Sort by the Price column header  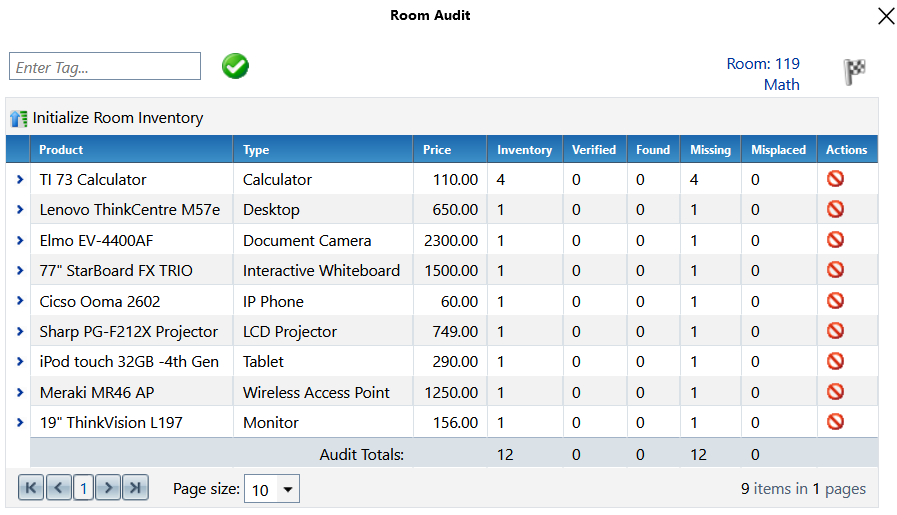click(x=437, y=150)
